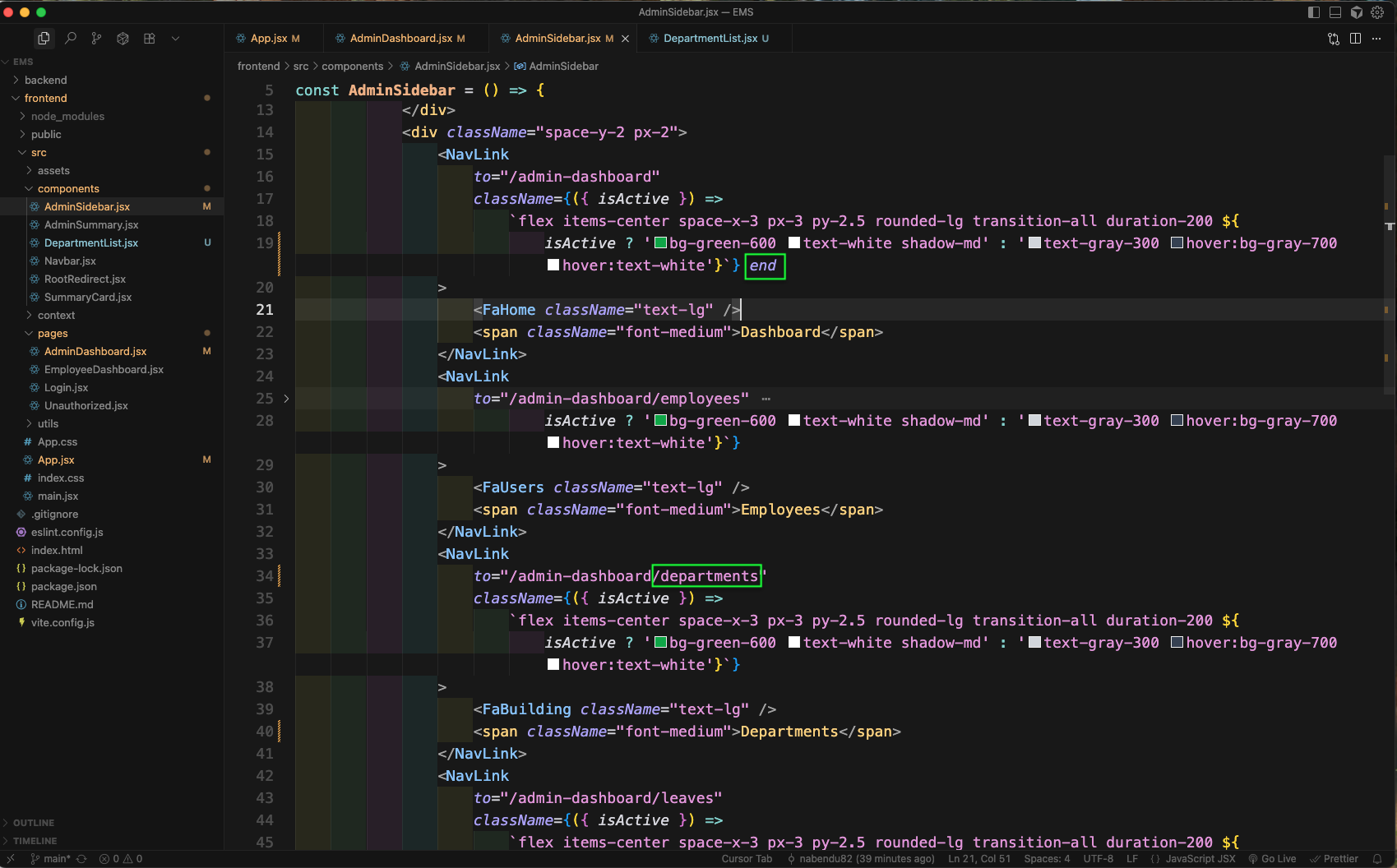This screenshot has height=868, width=1397.
Task: Open vite.config.js file
Action: 112,622
